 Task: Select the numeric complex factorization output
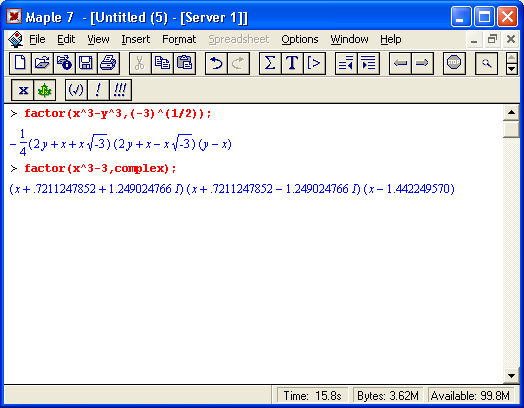(232, 189)
